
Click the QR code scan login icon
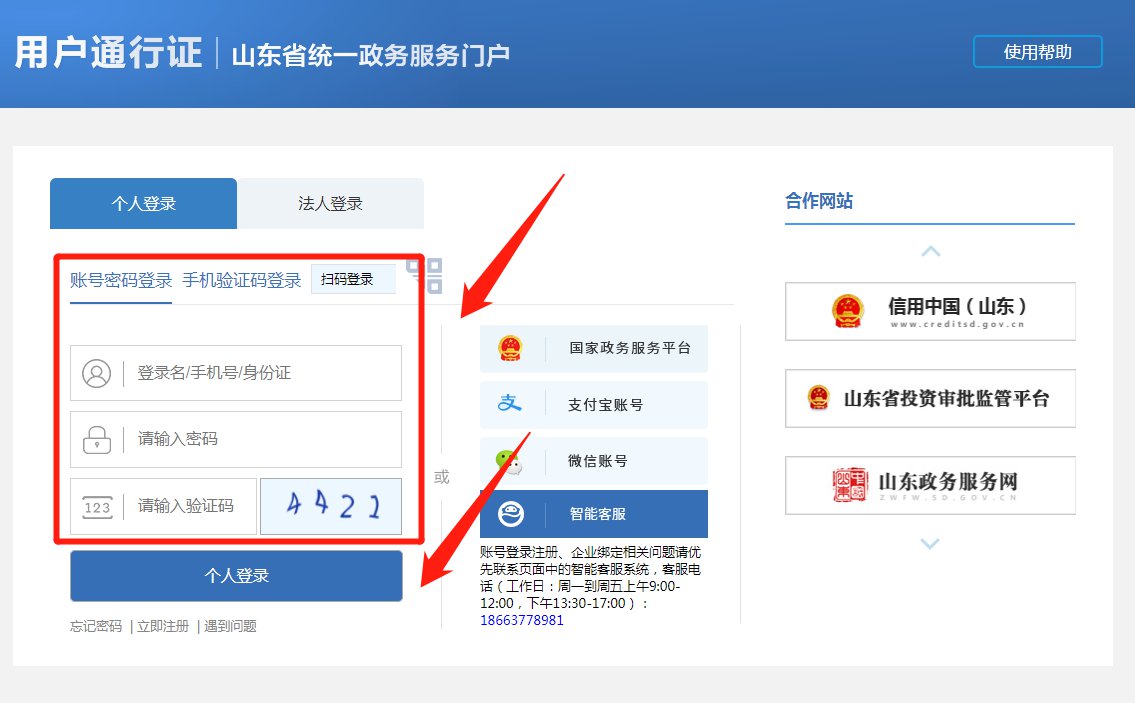click(x=426, y=276)
